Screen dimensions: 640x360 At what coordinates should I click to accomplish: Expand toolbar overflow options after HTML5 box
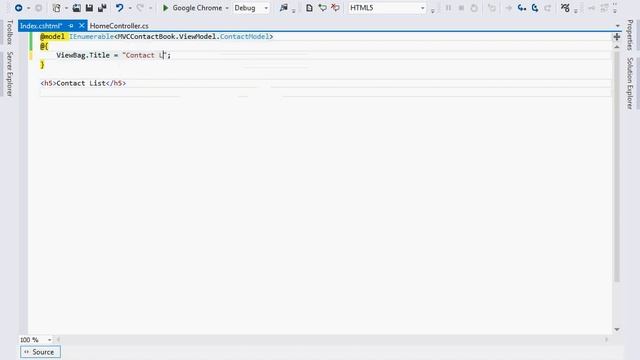click(433, 10)
